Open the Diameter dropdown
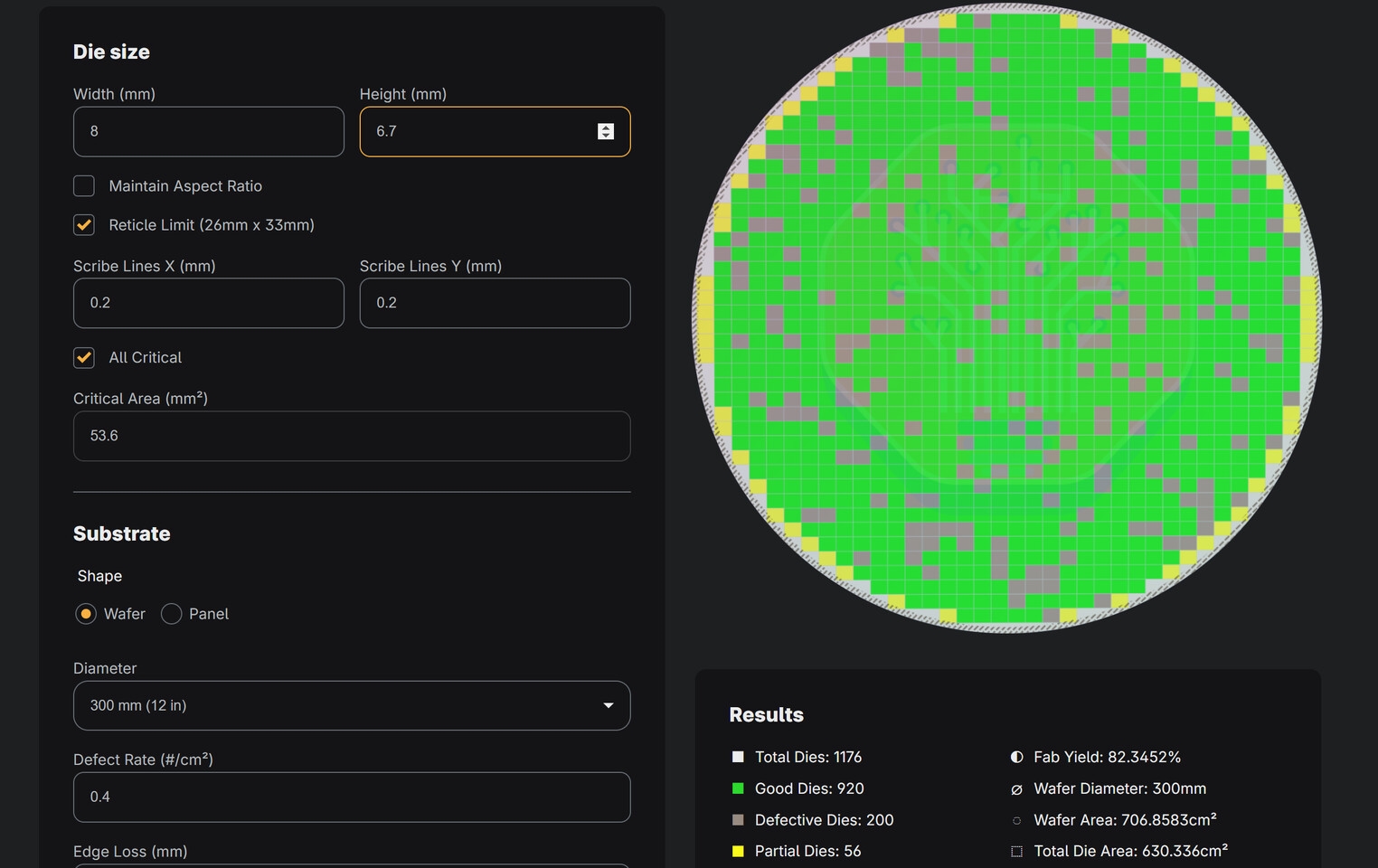This screenshot has height=868, width=1378. click(x=352, y=705)
